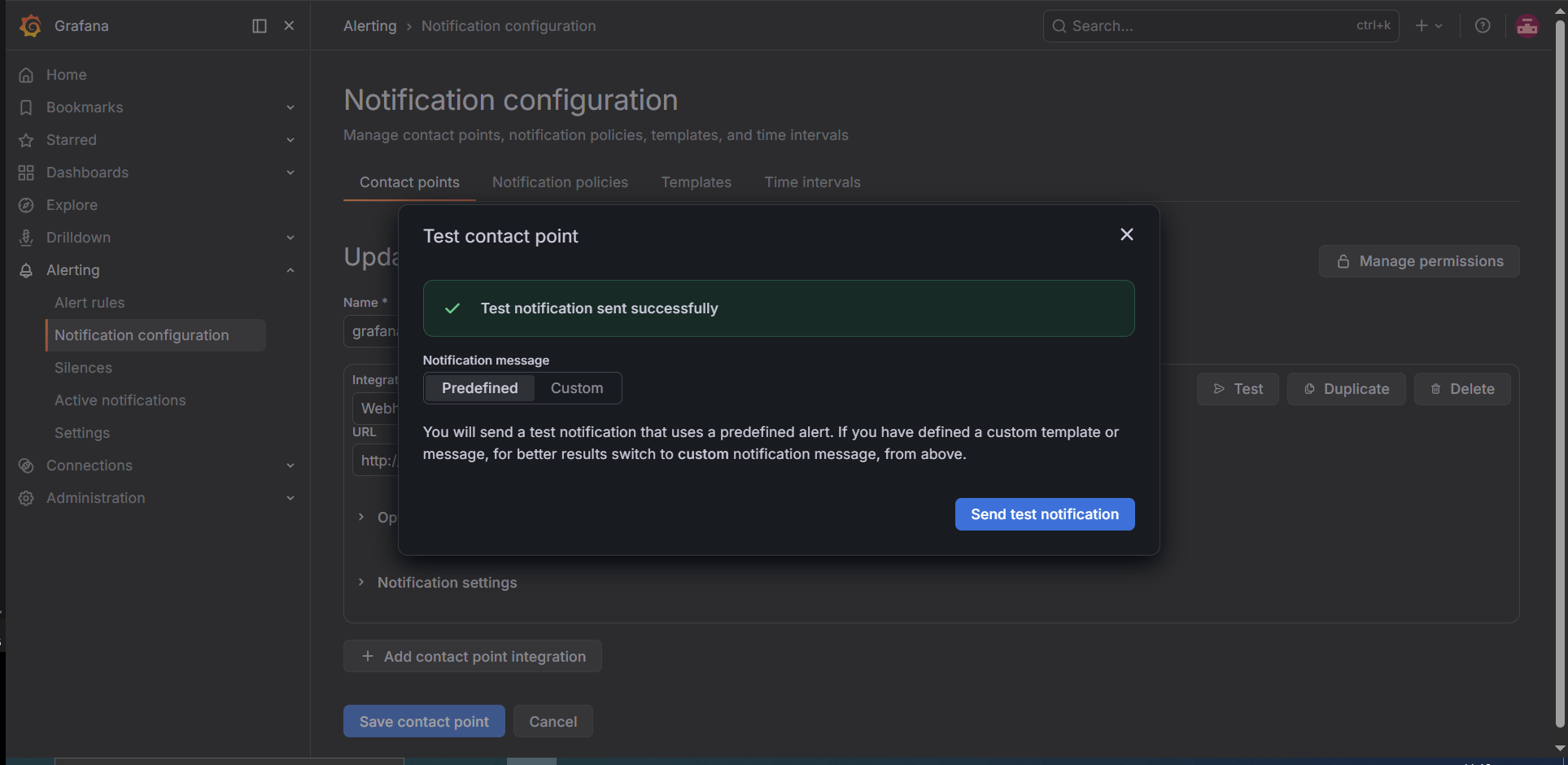Viewport: 1568px width, 765px height.
Task: Click the Manage permissions button
Action: pos(1419,261)
